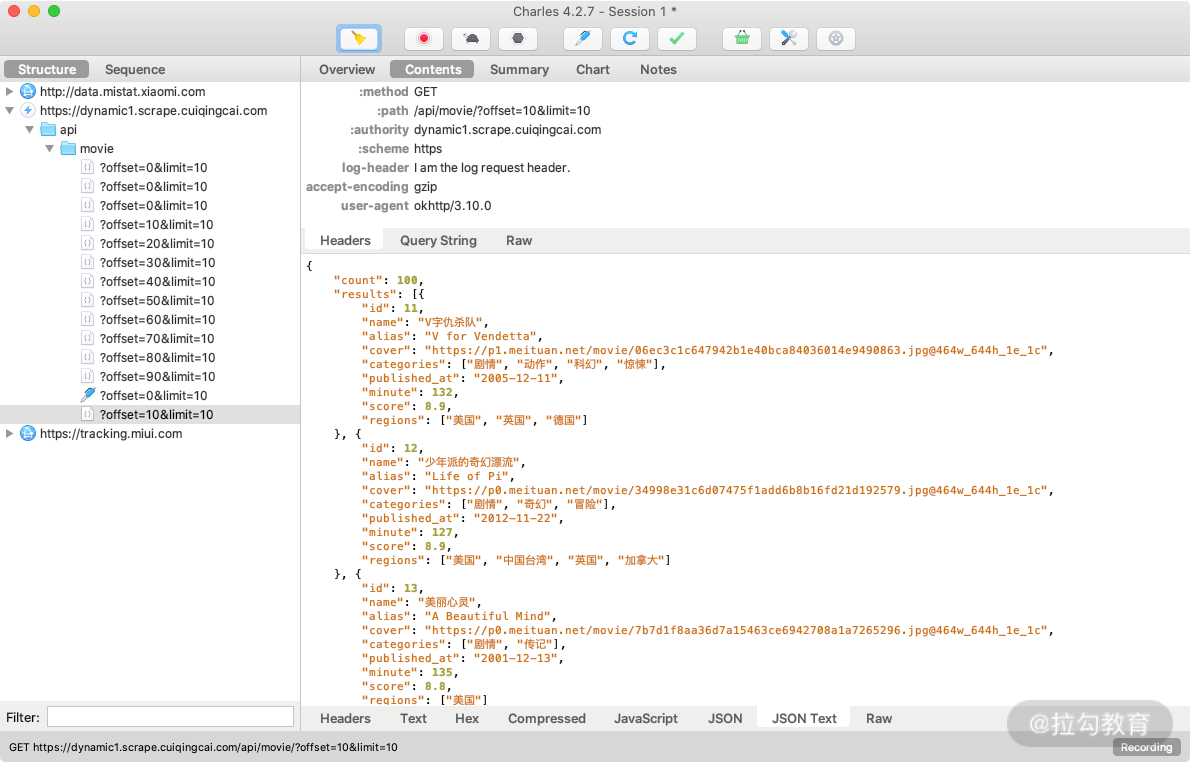This screenshot has height=762, width=1190.
Task: Open Settings with the gear icon
Action: [x=836, y=39]
